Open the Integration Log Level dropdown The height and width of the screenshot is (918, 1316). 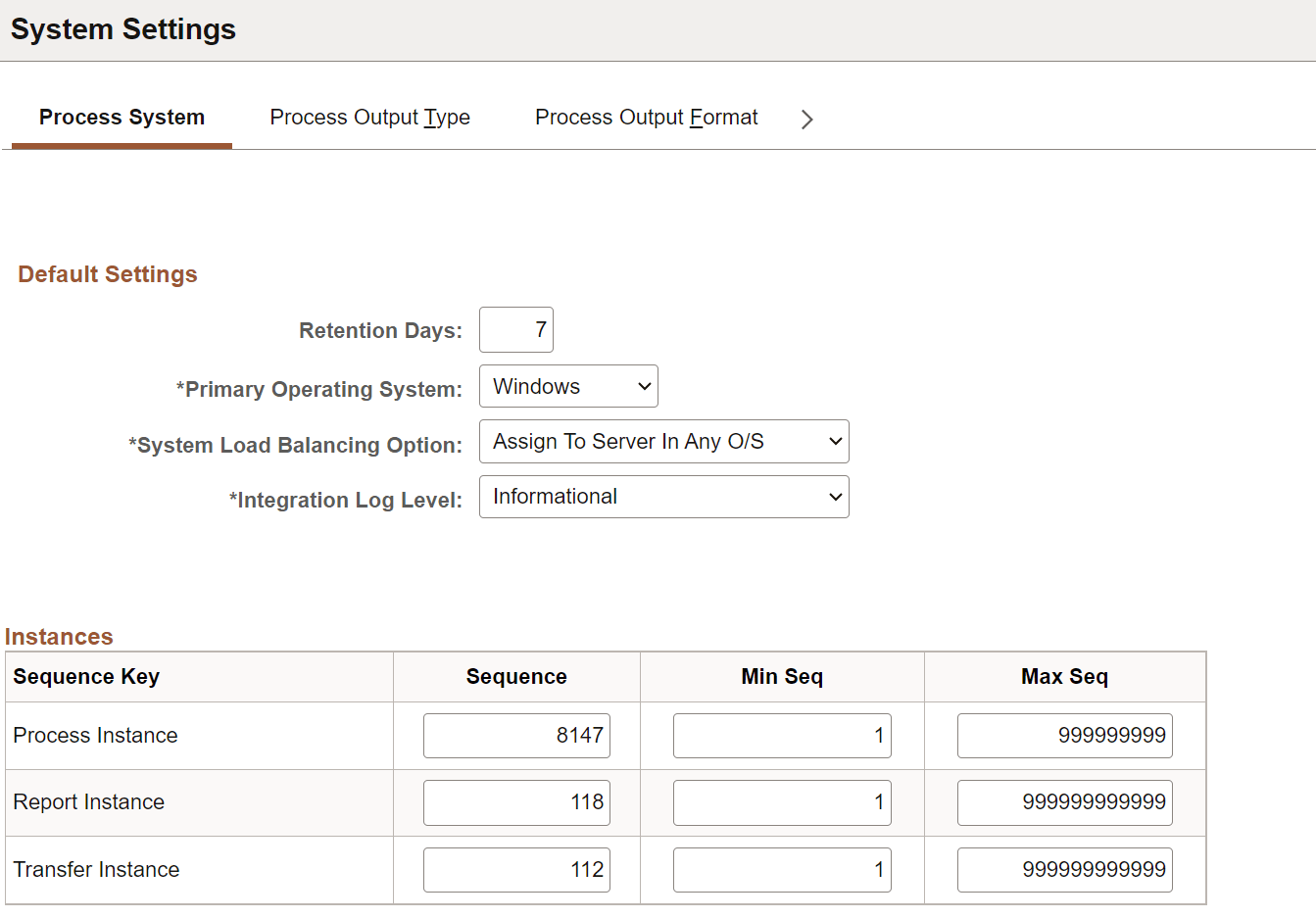pos(663,497)
